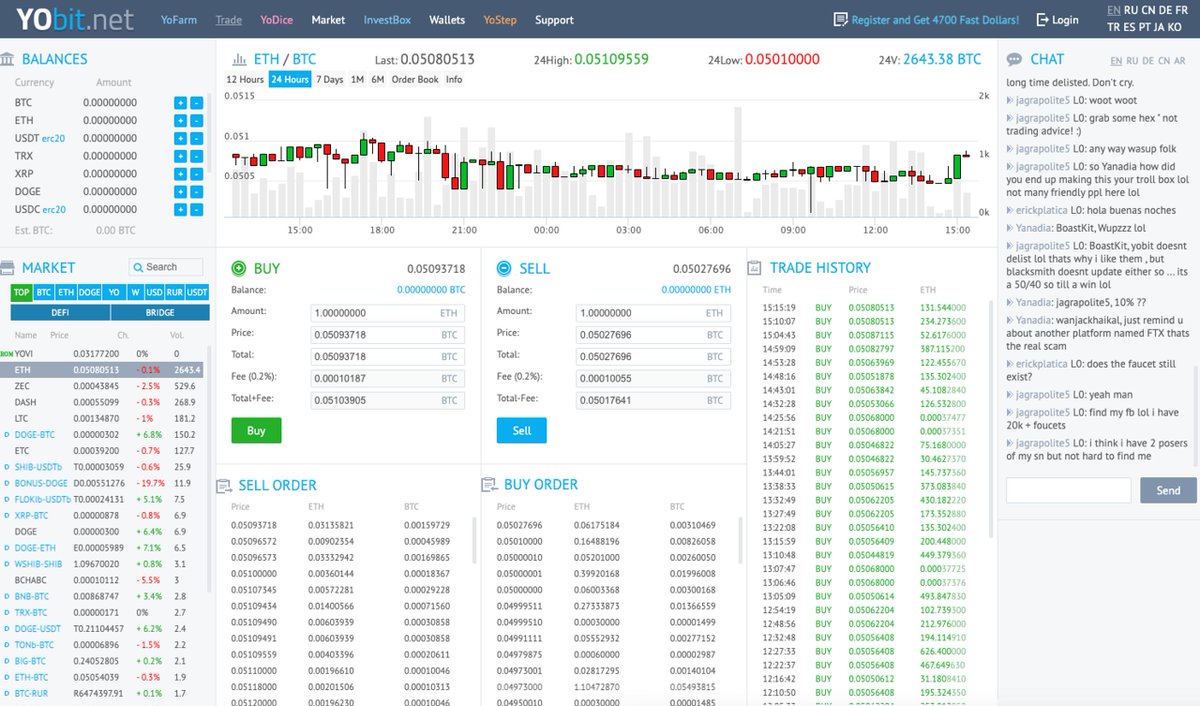Click the minus withdraw icon for ETH balance
This screenshot has height=706, width=1200.
pos(196,121)
